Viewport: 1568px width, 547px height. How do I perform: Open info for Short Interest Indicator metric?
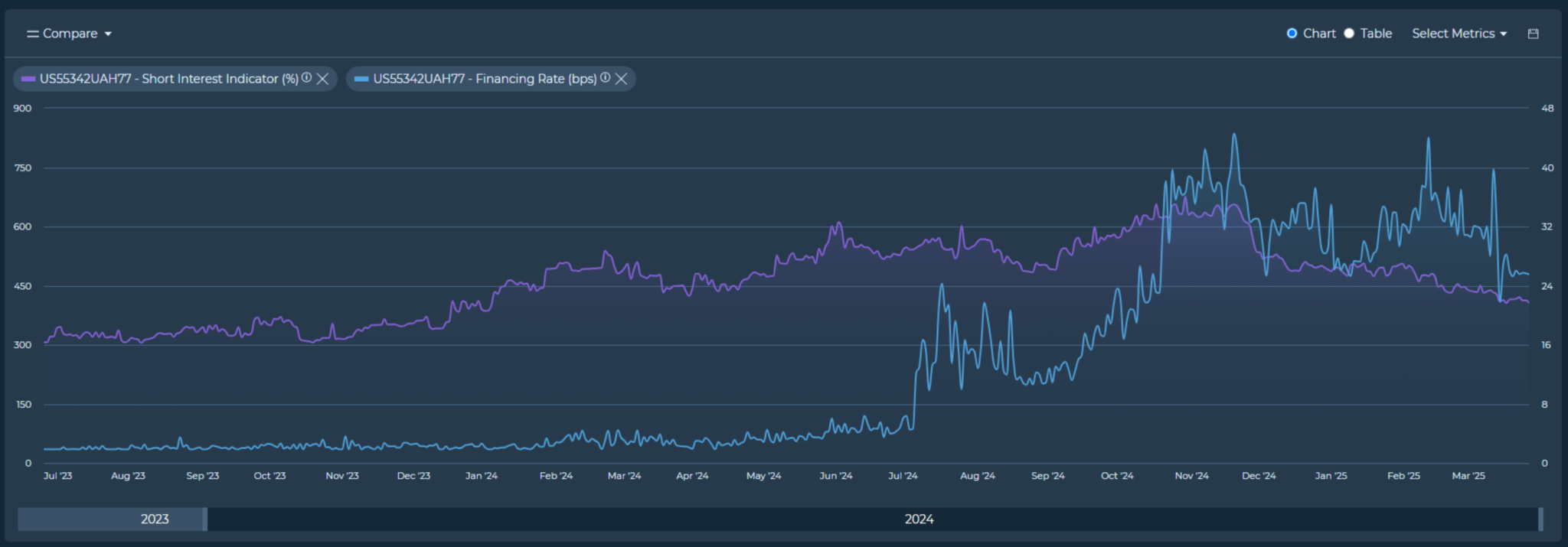coord(306,78)
